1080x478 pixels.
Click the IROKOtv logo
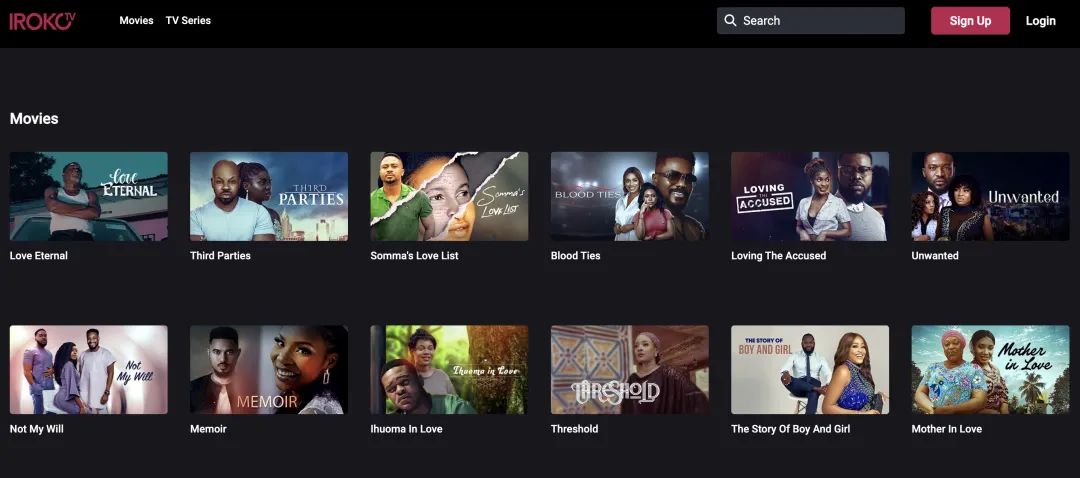(42, 21)
